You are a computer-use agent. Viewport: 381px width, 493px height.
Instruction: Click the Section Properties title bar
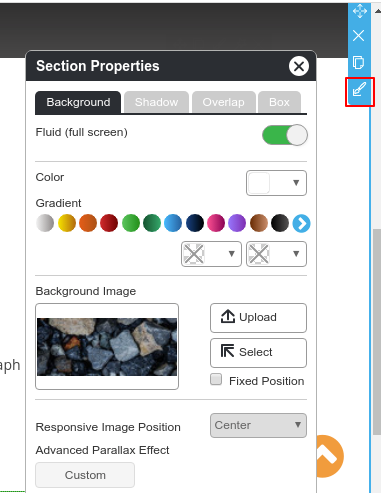171,66
